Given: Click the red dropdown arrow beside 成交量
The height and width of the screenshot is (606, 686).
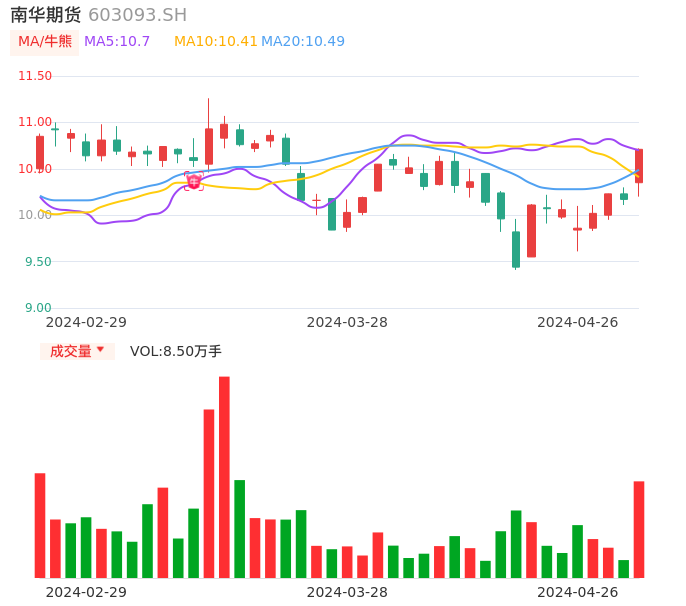Looking at the screenshot, I should 100,350.
